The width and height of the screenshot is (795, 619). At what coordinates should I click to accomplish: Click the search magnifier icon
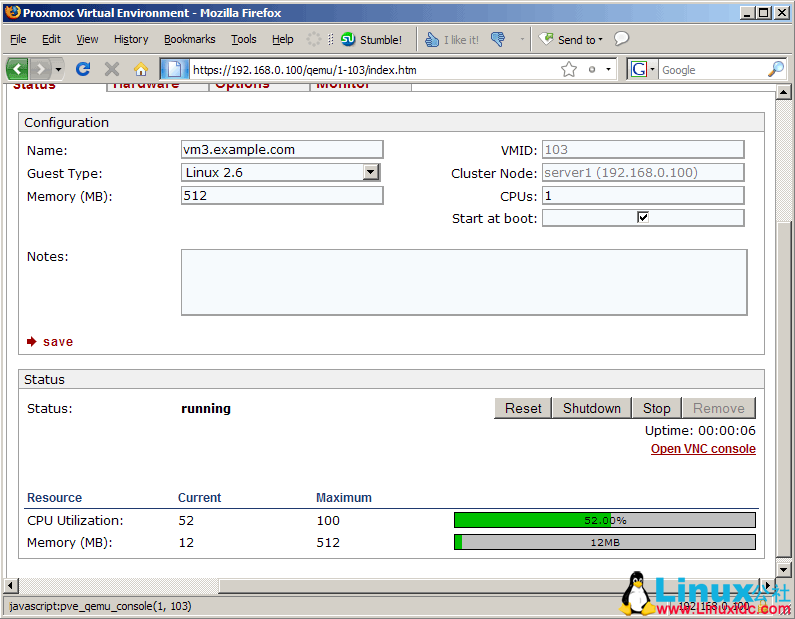click(775, 69)
